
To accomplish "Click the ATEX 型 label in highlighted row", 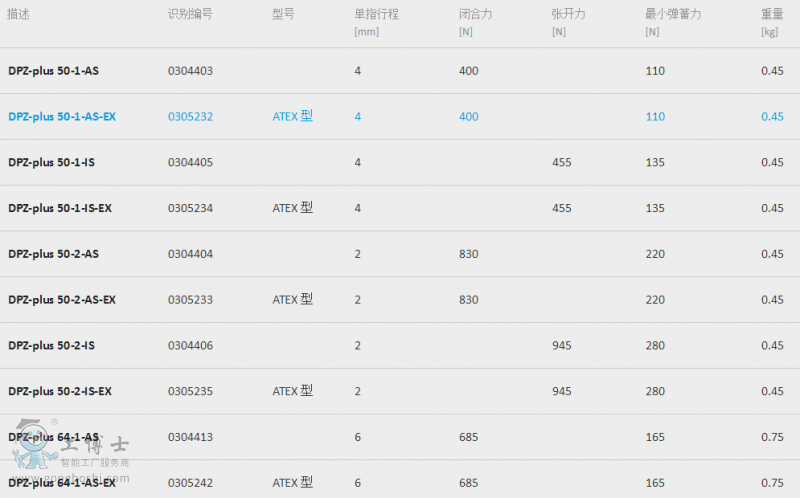I will pyautogui.click(x=292, y=116).
